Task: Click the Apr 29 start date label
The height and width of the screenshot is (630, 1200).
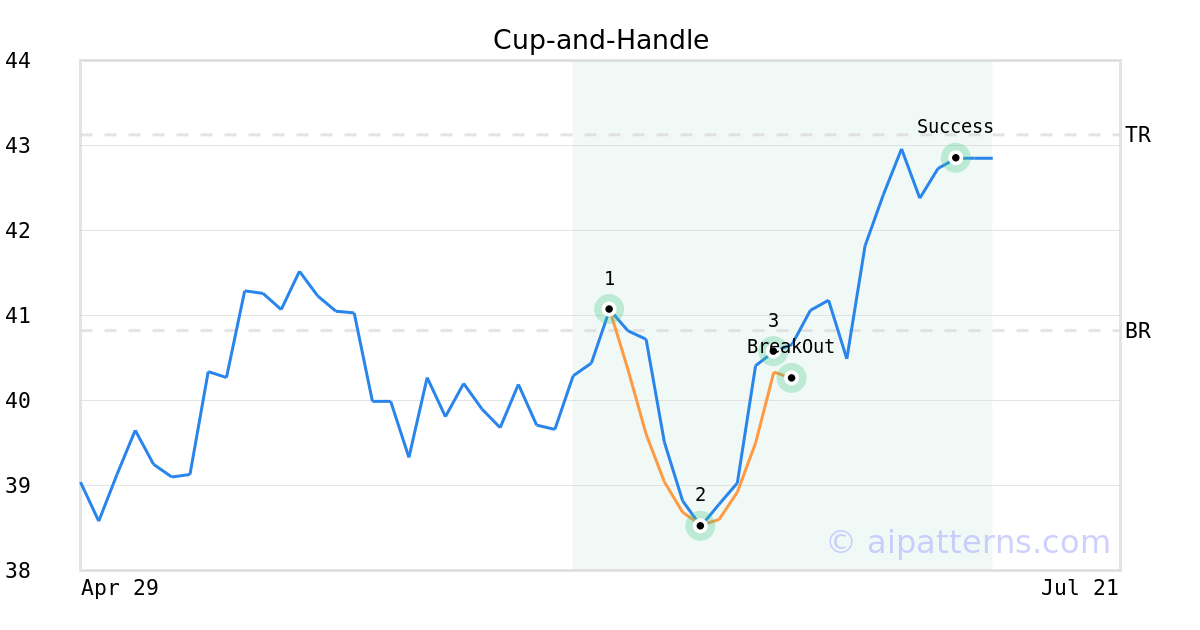Action: (120, 588)
